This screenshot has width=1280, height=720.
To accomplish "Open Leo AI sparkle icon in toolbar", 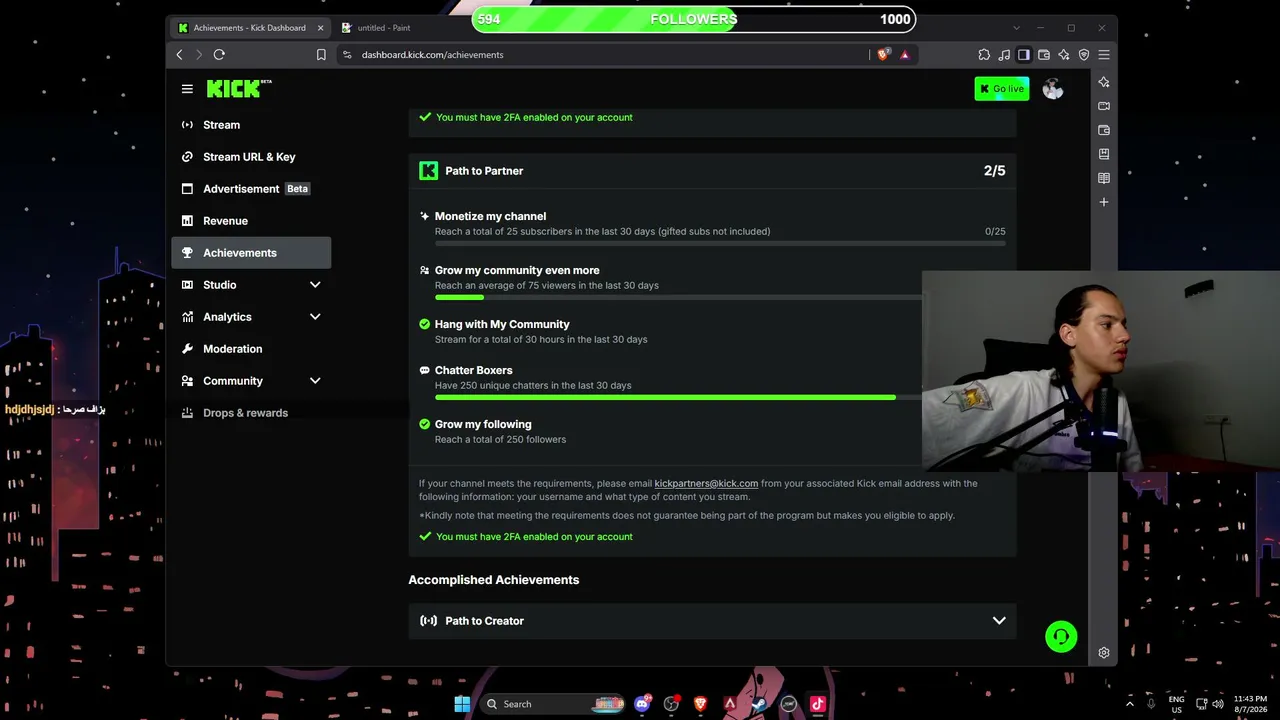I will click(x=1064, y=55).
